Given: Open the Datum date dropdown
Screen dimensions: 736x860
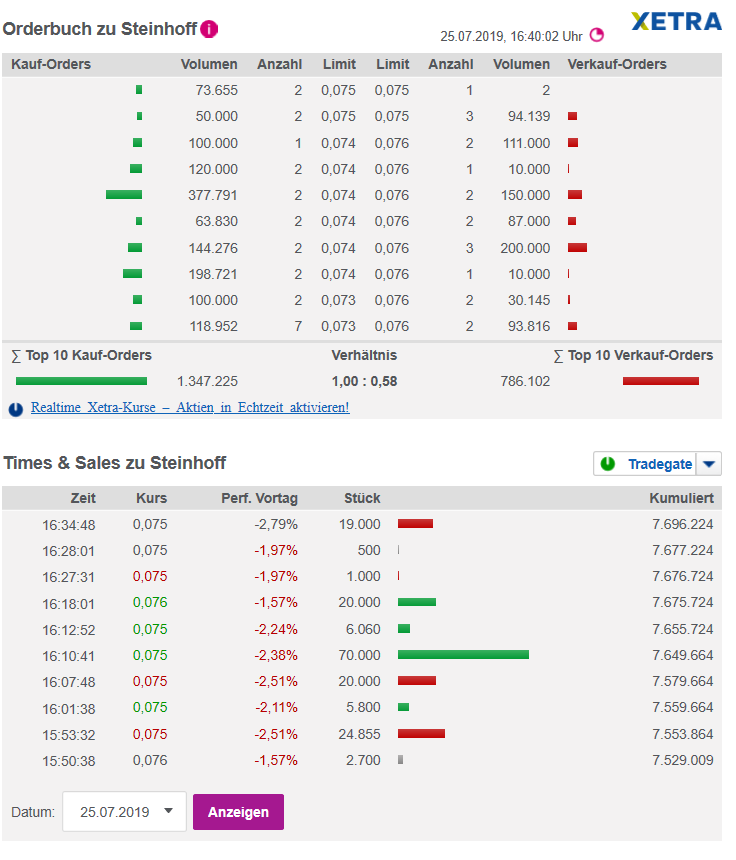Looking at the screenshot, I should 124,812.
